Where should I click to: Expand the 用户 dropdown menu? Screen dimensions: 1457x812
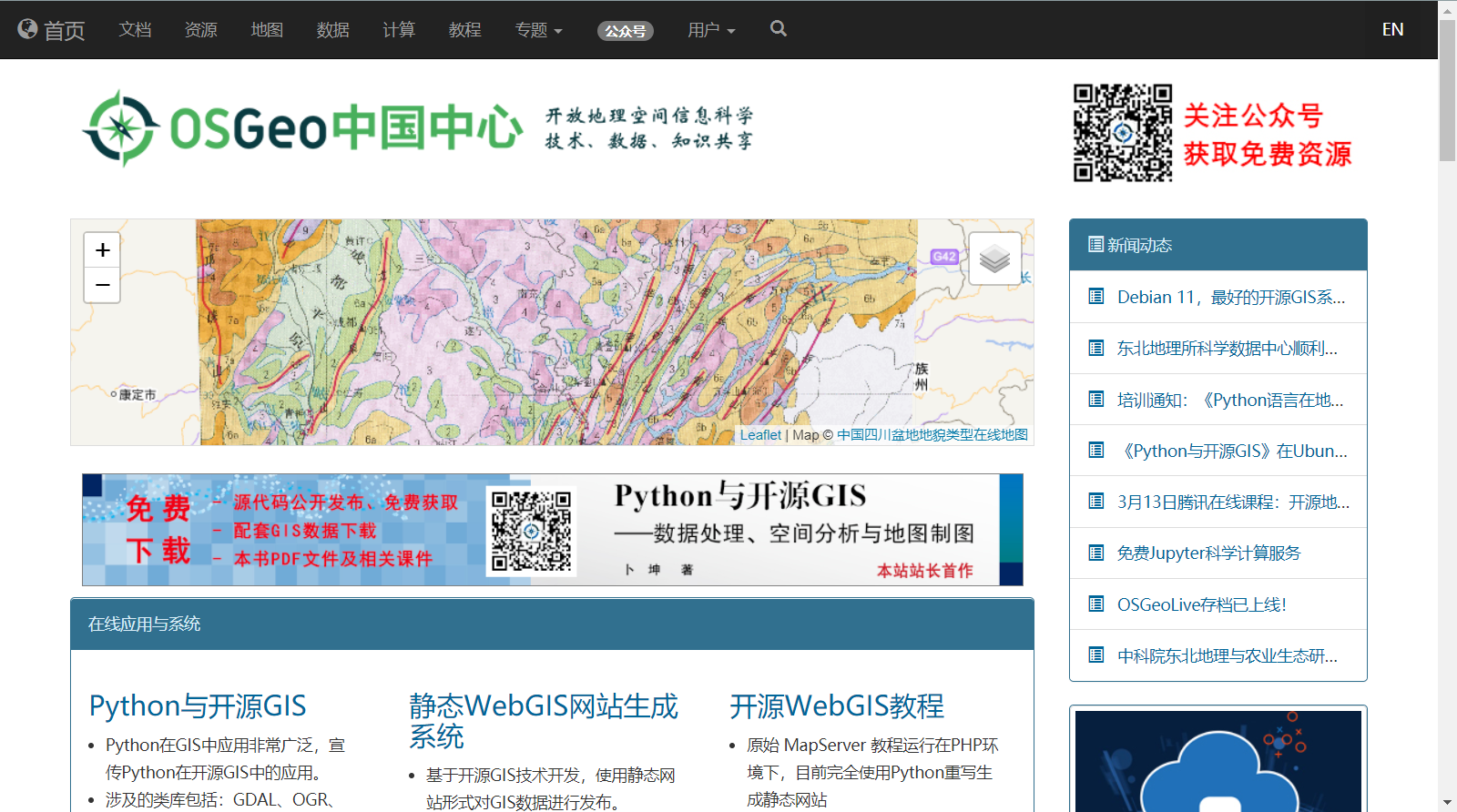tap(711, 30)
